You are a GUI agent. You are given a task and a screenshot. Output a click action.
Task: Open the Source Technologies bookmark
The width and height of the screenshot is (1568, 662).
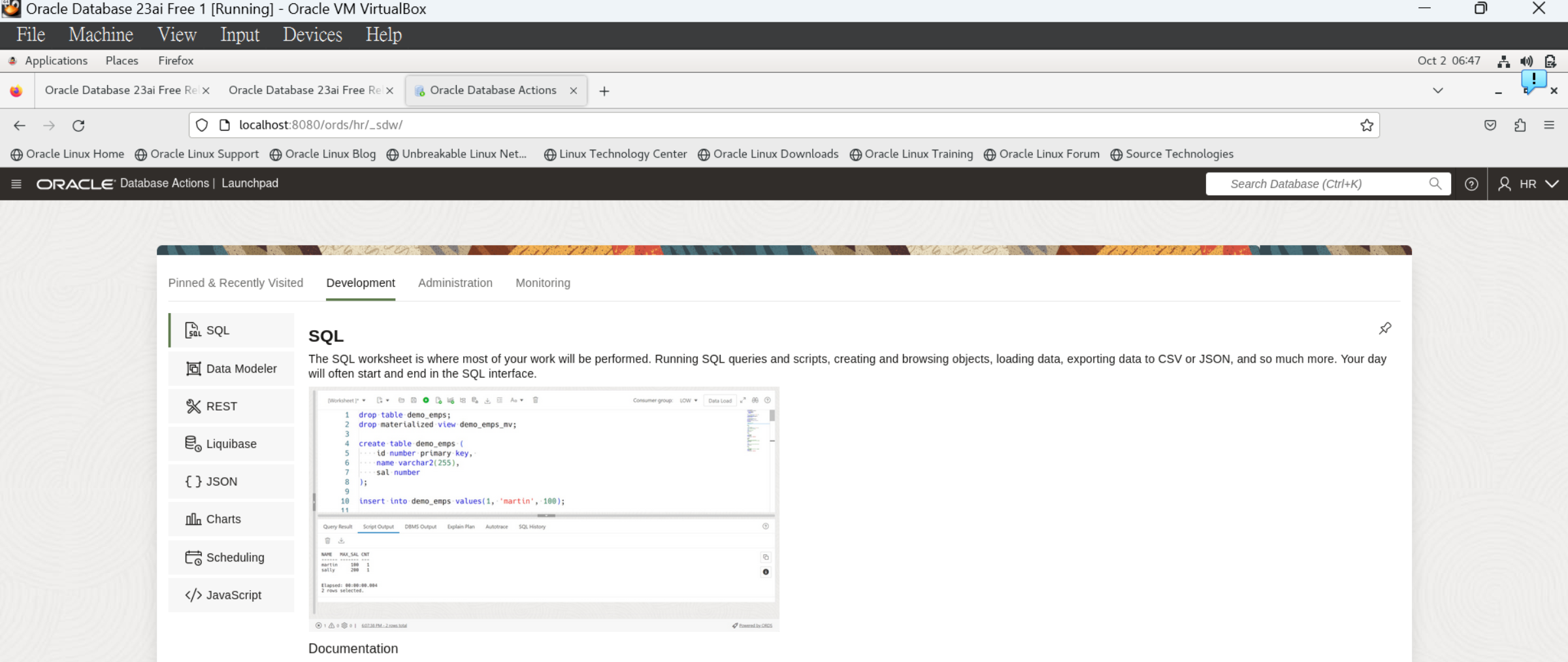(1172, 154)
